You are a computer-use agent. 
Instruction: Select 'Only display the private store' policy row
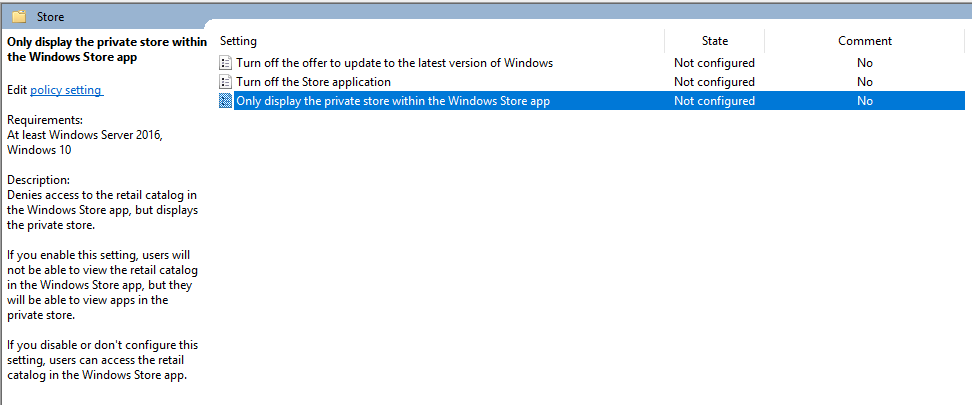392,101
